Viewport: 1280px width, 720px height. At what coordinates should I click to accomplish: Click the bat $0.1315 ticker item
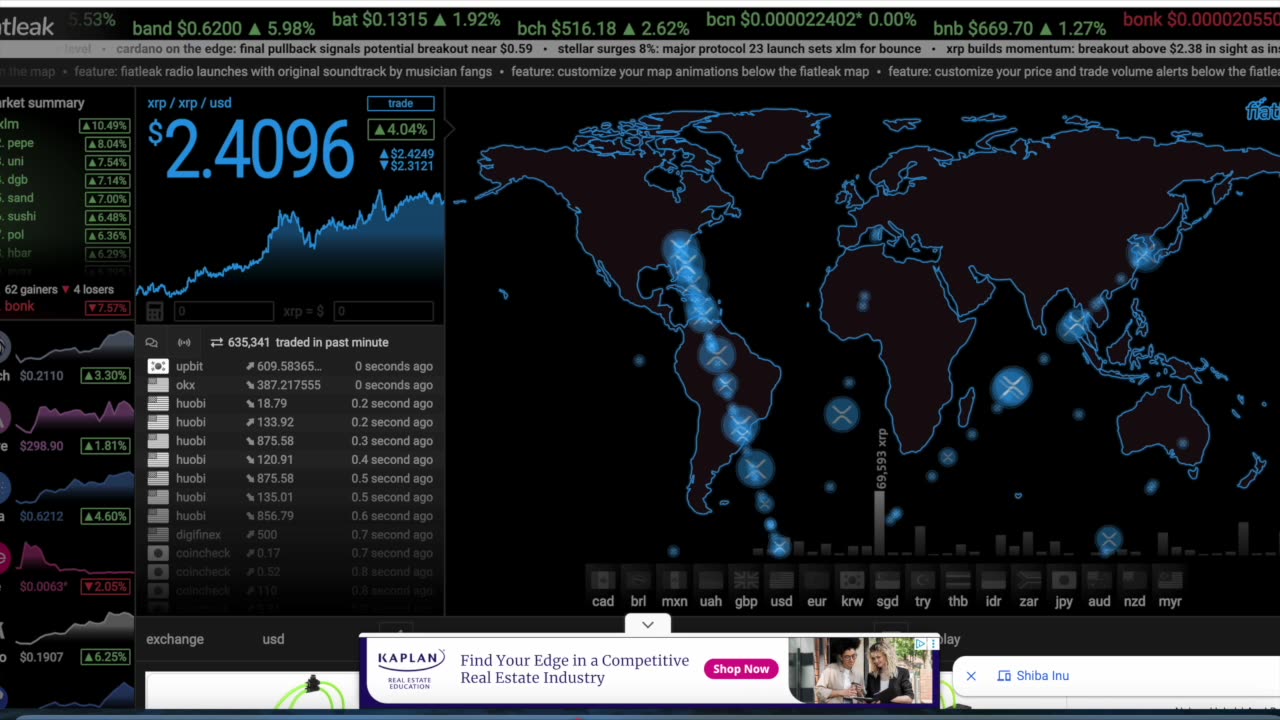click(416, 20)
